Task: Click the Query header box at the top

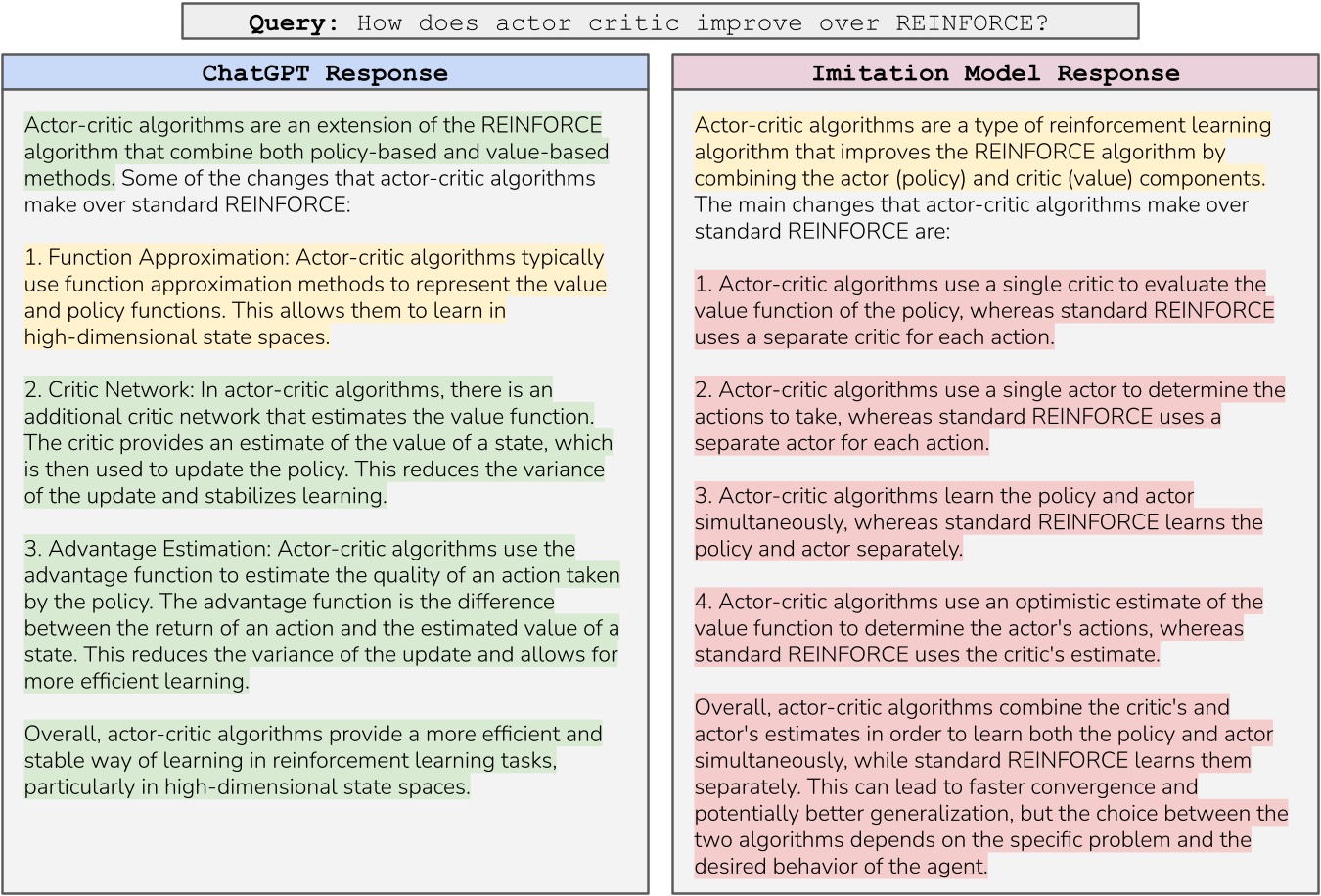Action: (x=660, y=22)
